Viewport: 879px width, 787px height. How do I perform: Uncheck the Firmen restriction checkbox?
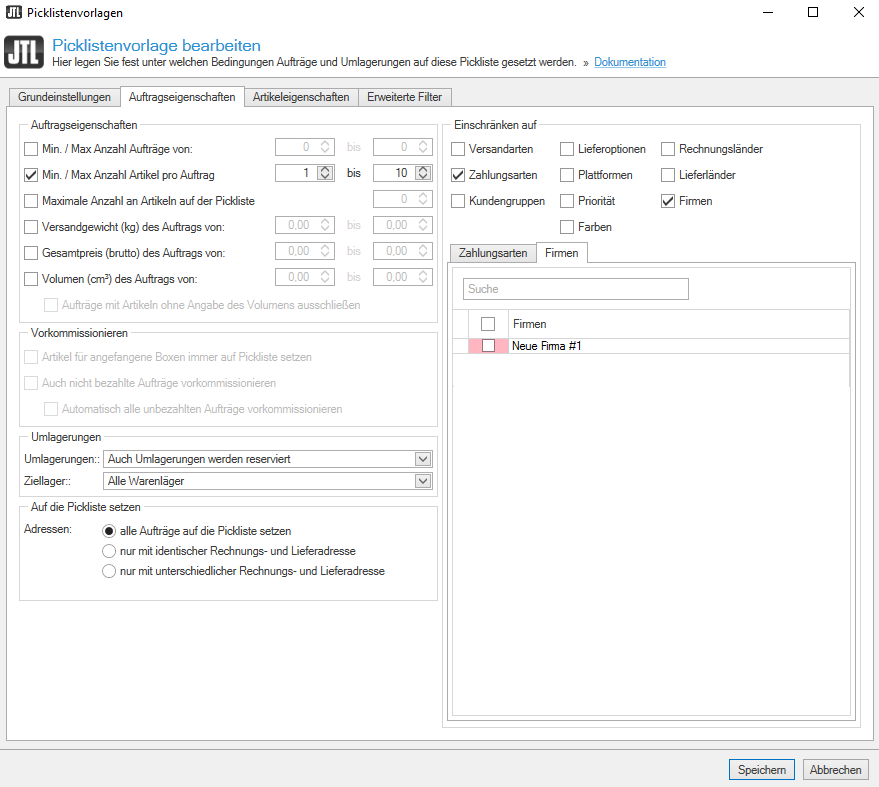pyautogui.click(x=668, y=201)
